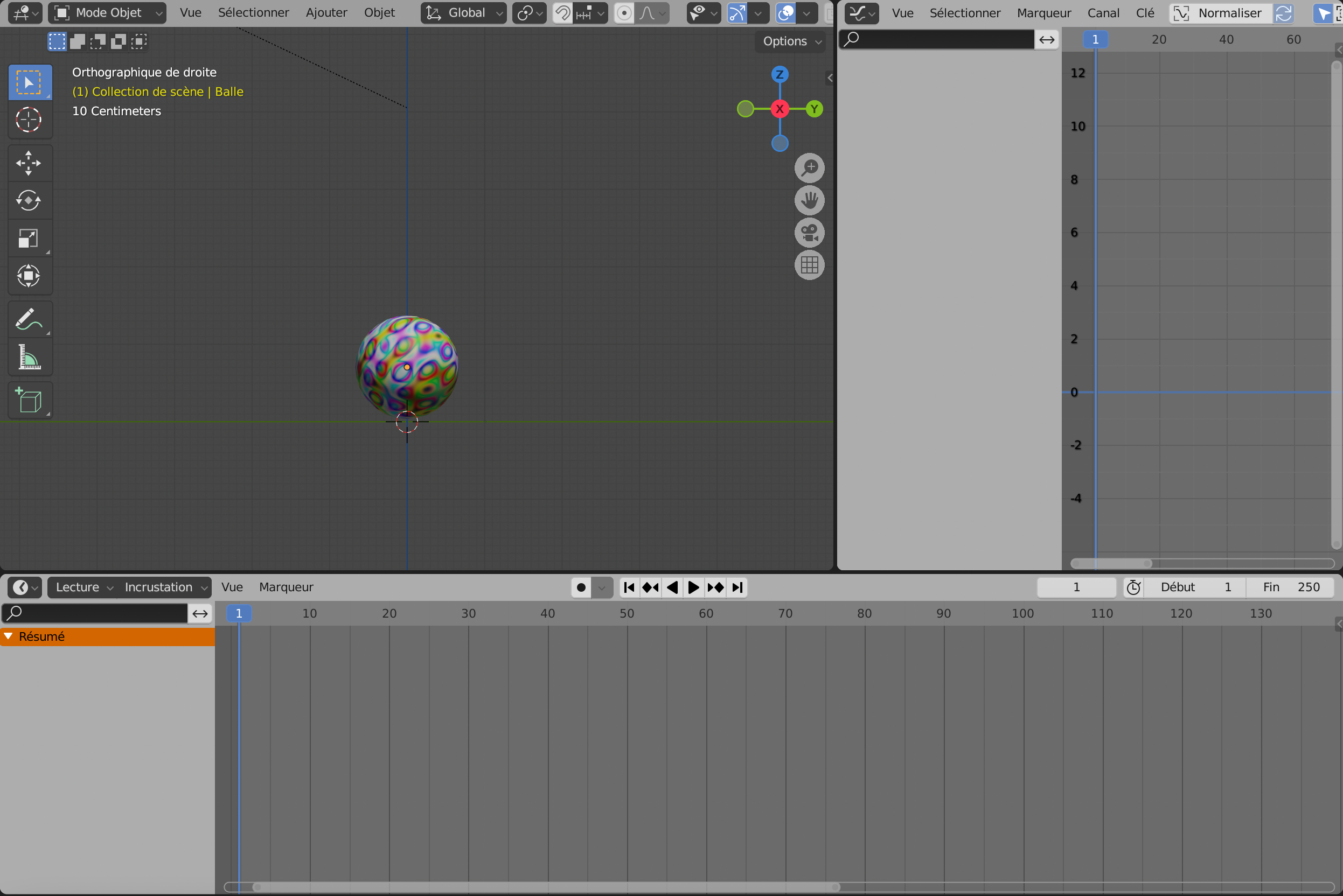Toggle camera view with camera icon
The height and width of the screenshot is (896, 1343).
[809, 233]
